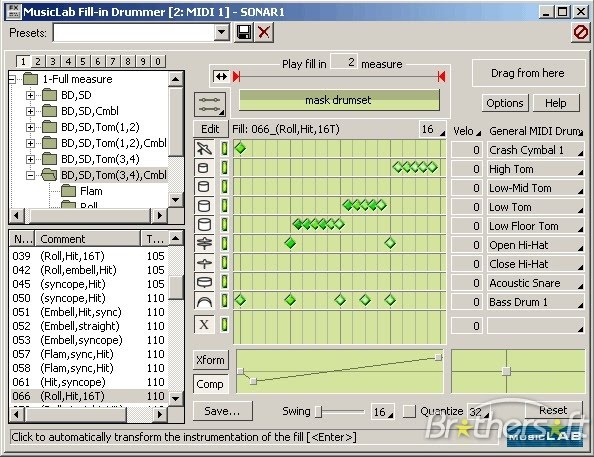Switch to bank tab 9
This screenshot has height=457, width=594.
pos(143,61)
